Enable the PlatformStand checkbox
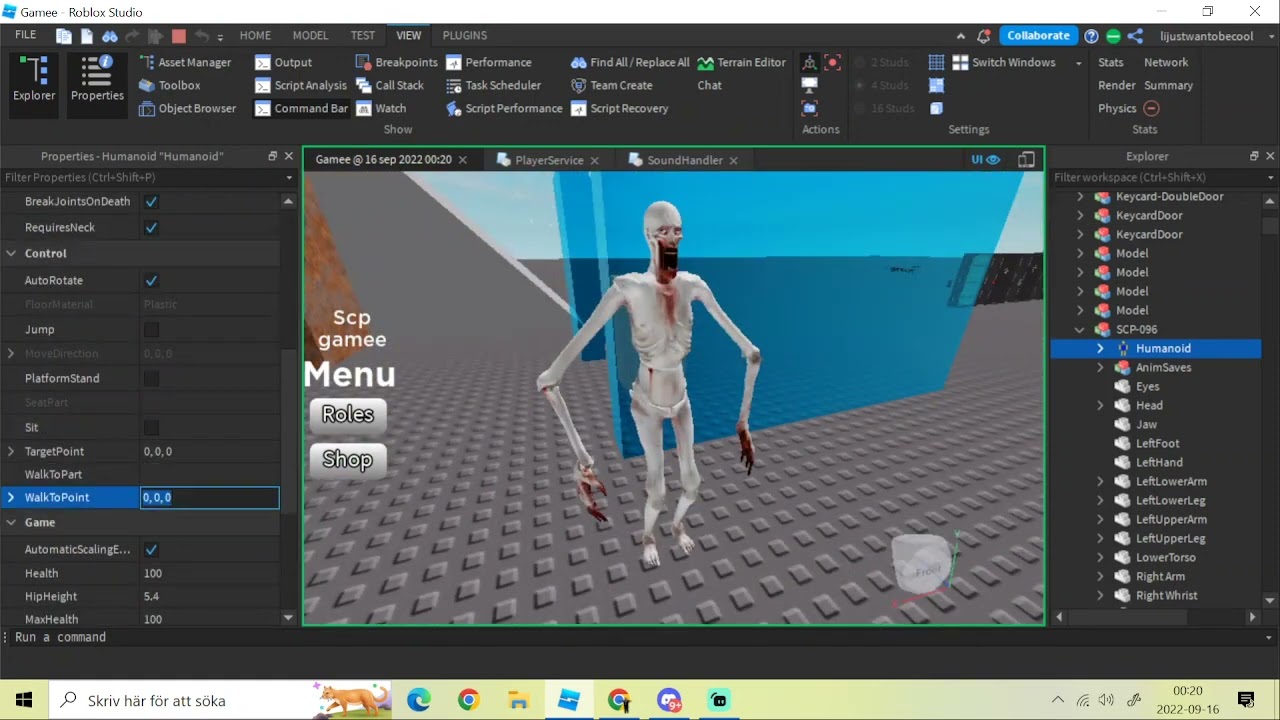Viewport: 1280px width, 720px height. pyautogui.click(x=151, y=379)
